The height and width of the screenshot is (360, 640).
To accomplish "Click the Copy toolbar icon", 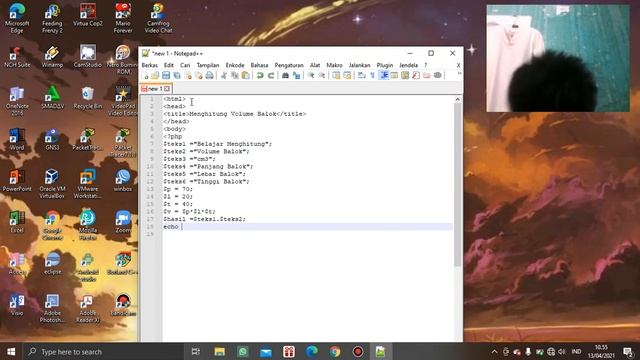I will tap(235, 76).
